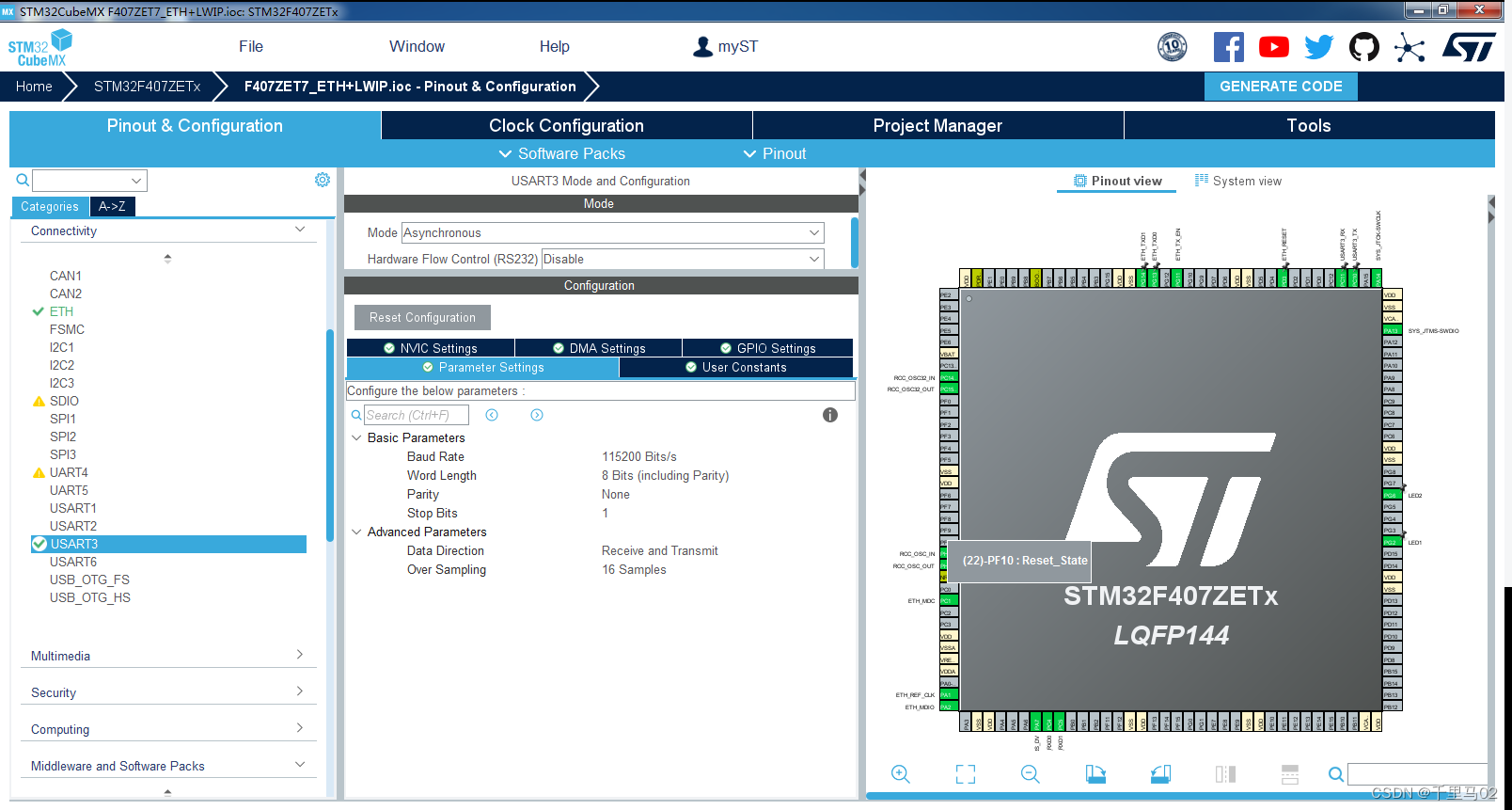Select USB_OTG_FS peripheral
Screen dimensions: 1512x810
coord(89,580)
